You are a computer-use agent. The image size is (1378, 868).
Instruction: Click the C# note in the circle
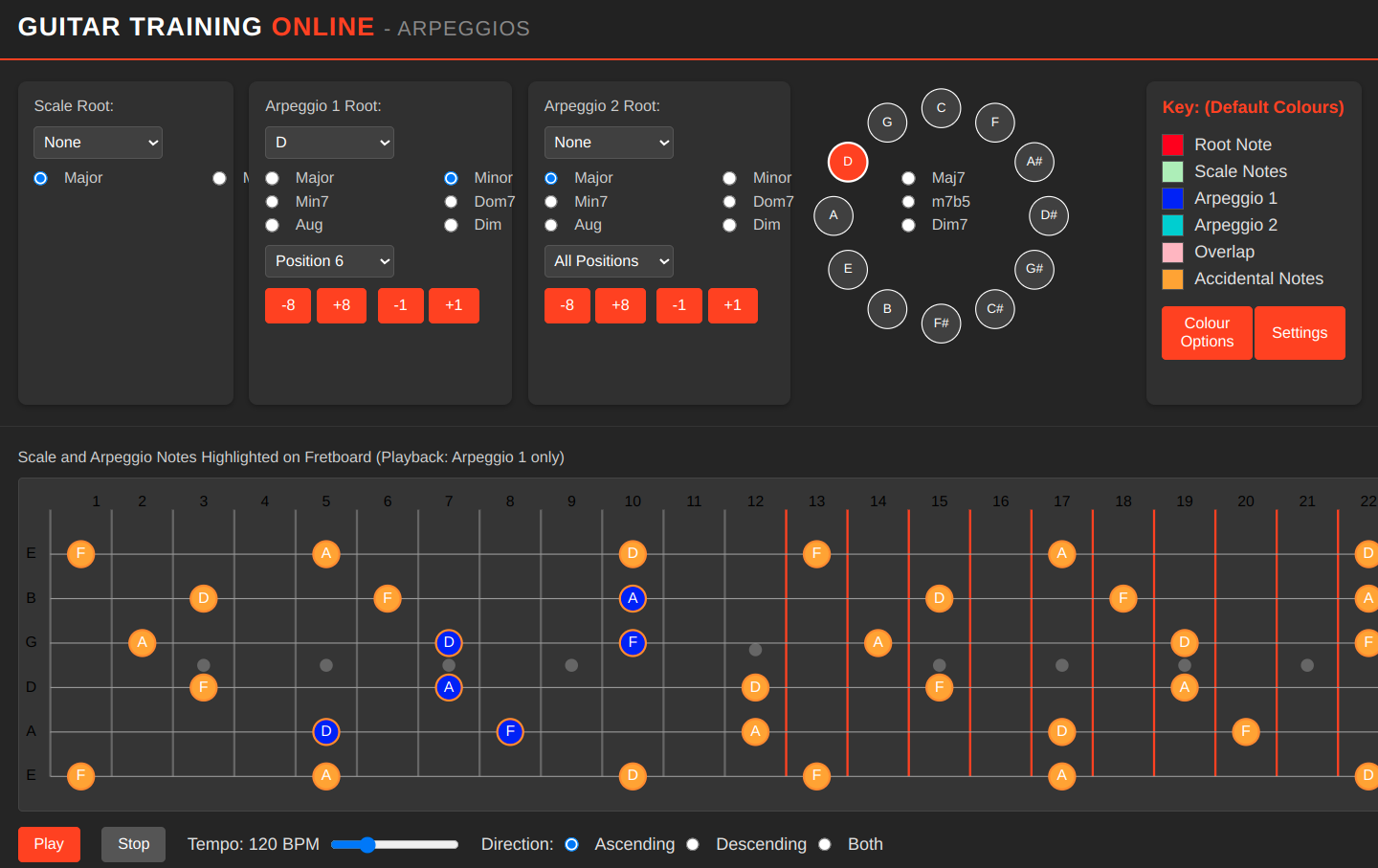[x=994, y=309]
